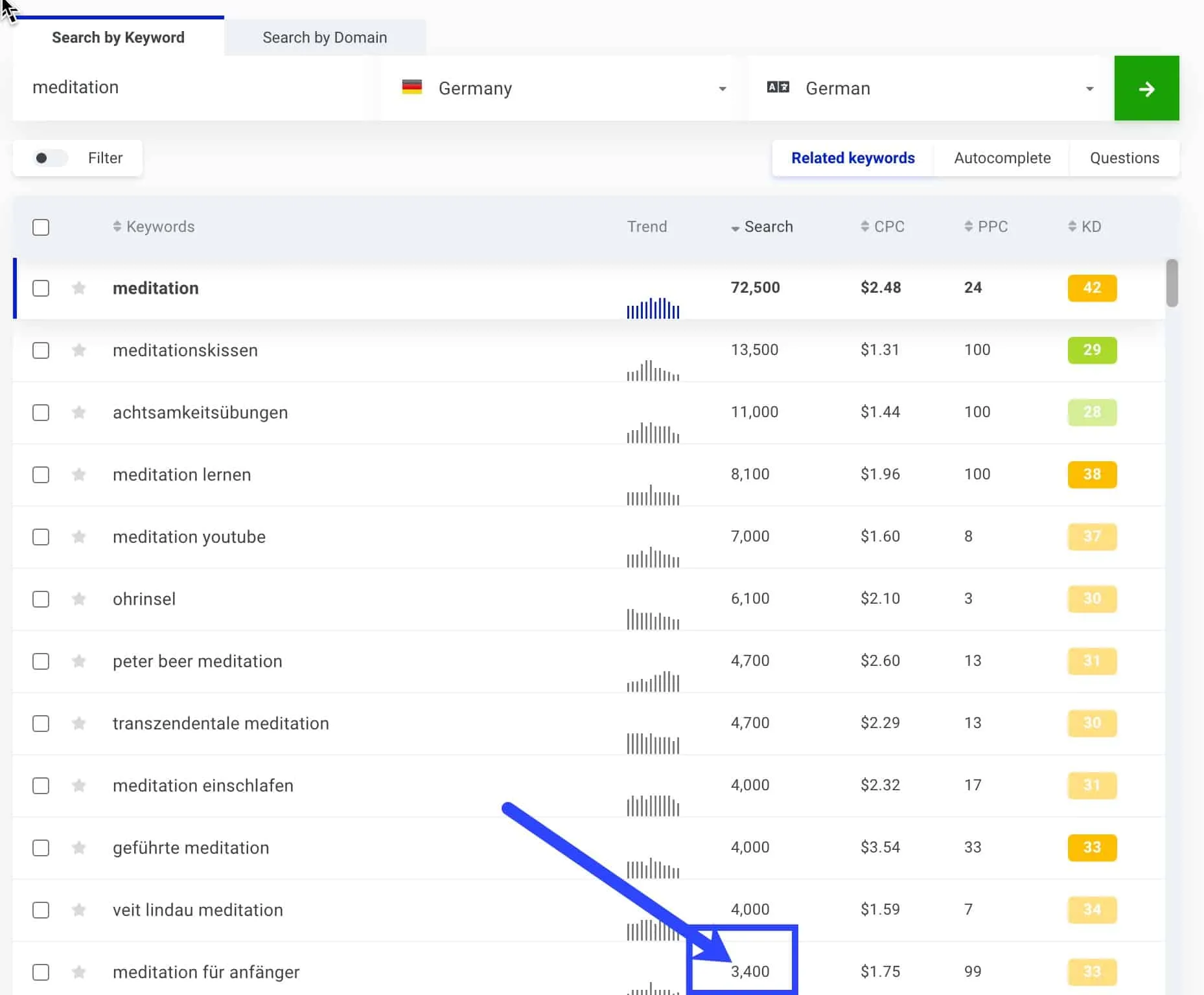The image size is (1204, 995).
Task: Check the meditationskissen row checkbox
Action: pyautogui.click(x=41, y=350)
